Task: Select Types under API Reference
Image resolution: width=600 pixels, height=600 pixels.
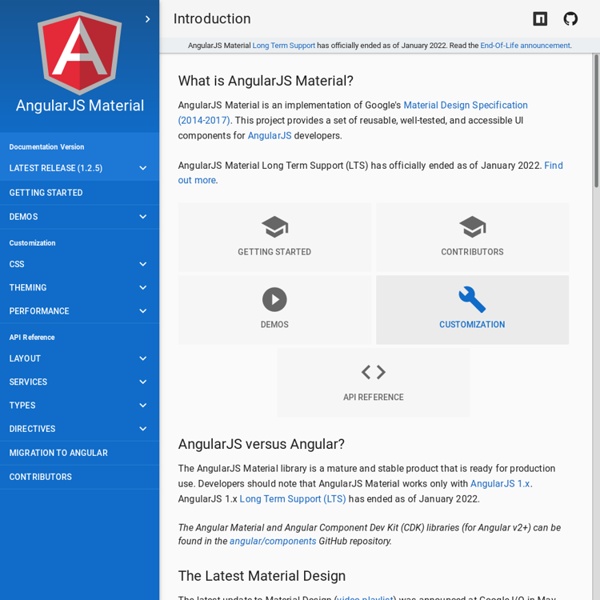Action: coord(79,405)
